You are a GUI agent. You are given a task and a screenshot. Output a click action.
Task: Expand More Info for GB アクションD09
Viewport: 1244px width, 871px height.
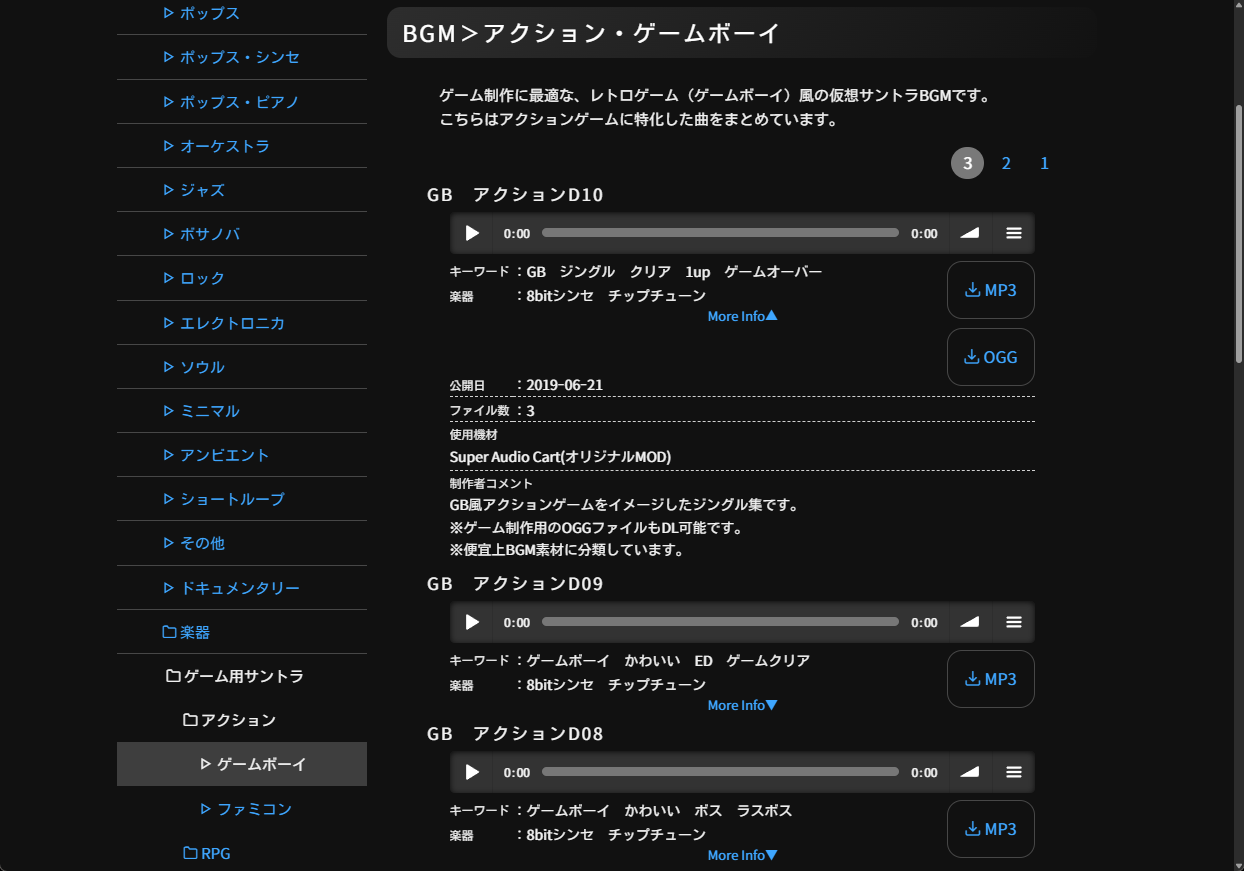pyautogui.click(x=742, y=704)
